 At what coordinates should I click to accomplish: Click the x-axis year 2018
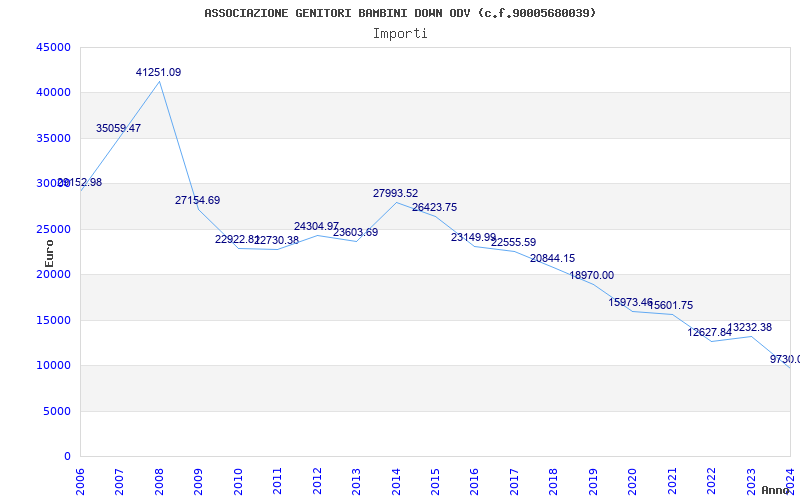[x=554, y=482]
